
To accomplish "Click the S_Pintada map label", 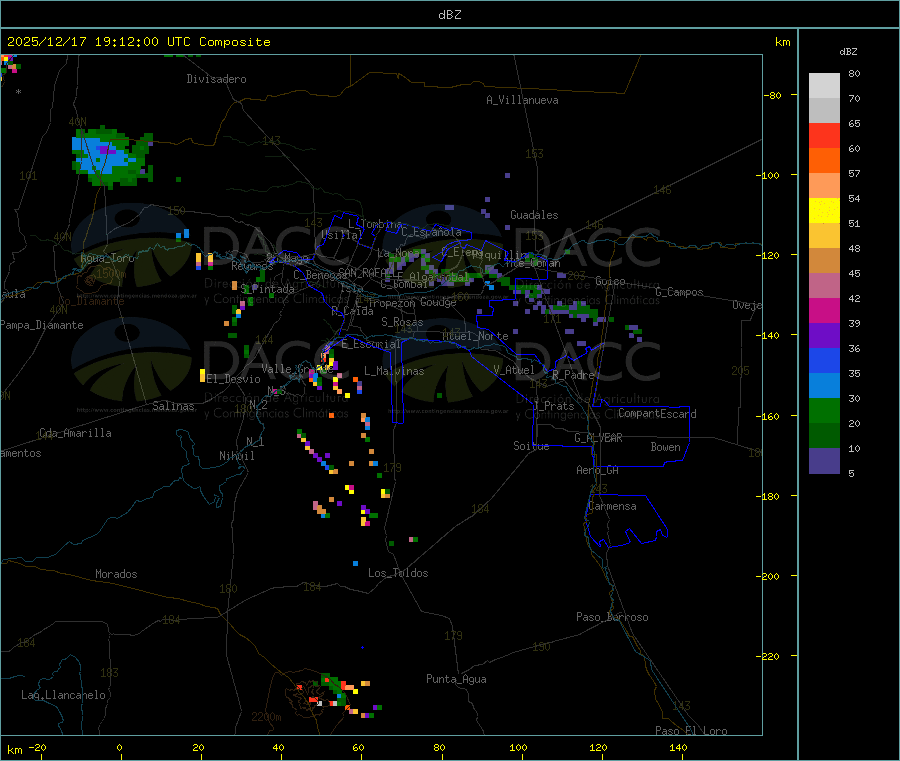I will [267, 289].
